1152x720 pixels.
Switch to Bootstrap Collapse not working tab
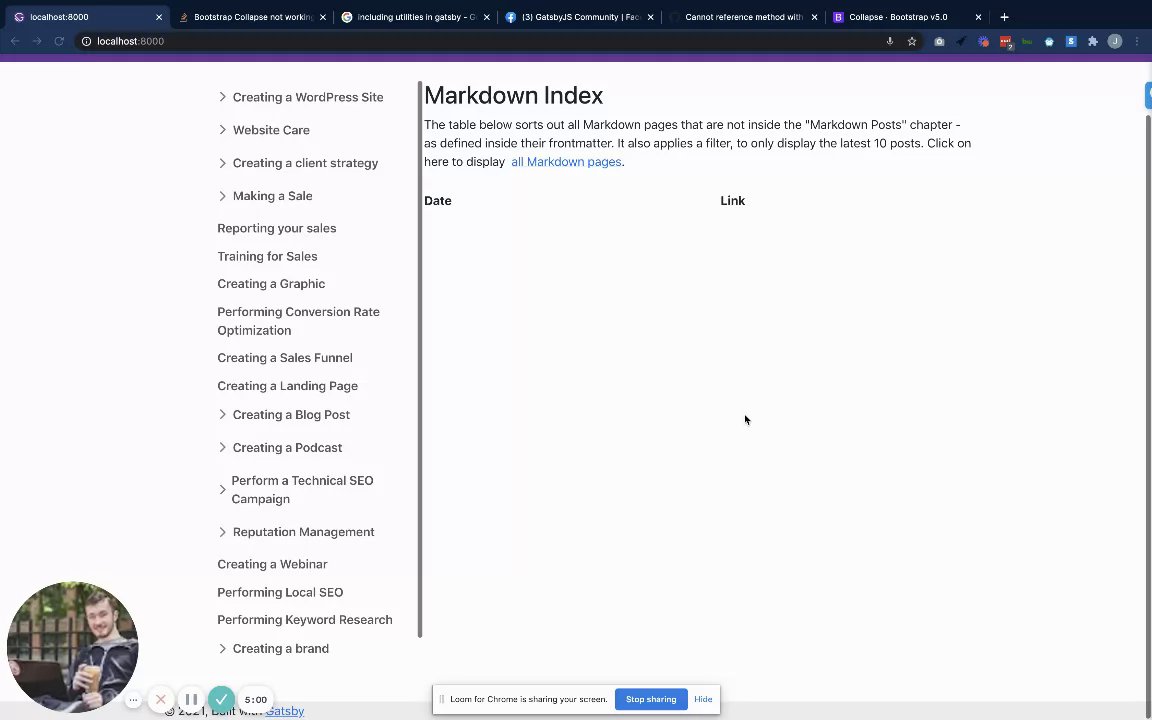point(250,17)
